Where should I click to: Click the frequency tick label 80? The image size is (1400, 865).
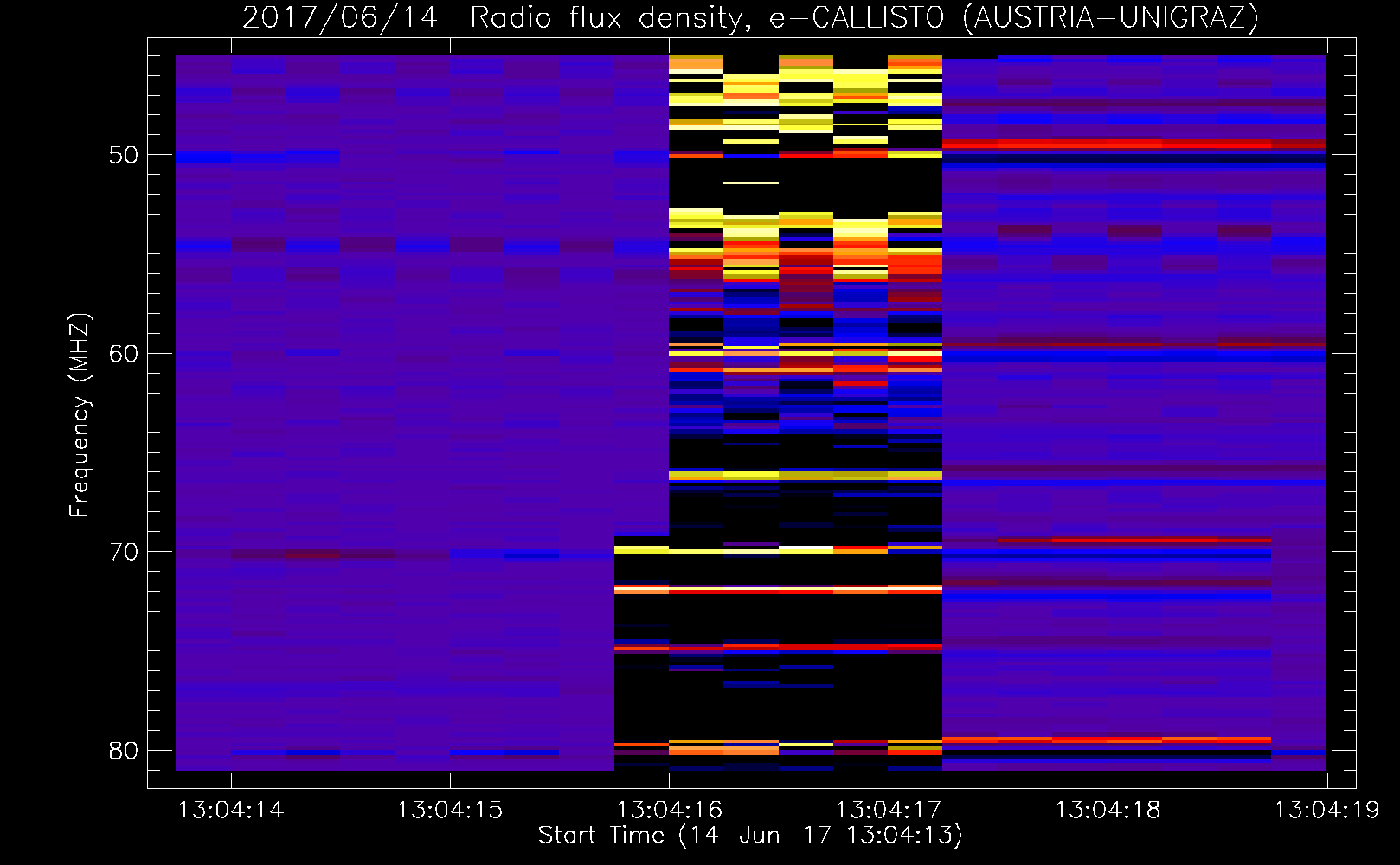click(124, 751)
